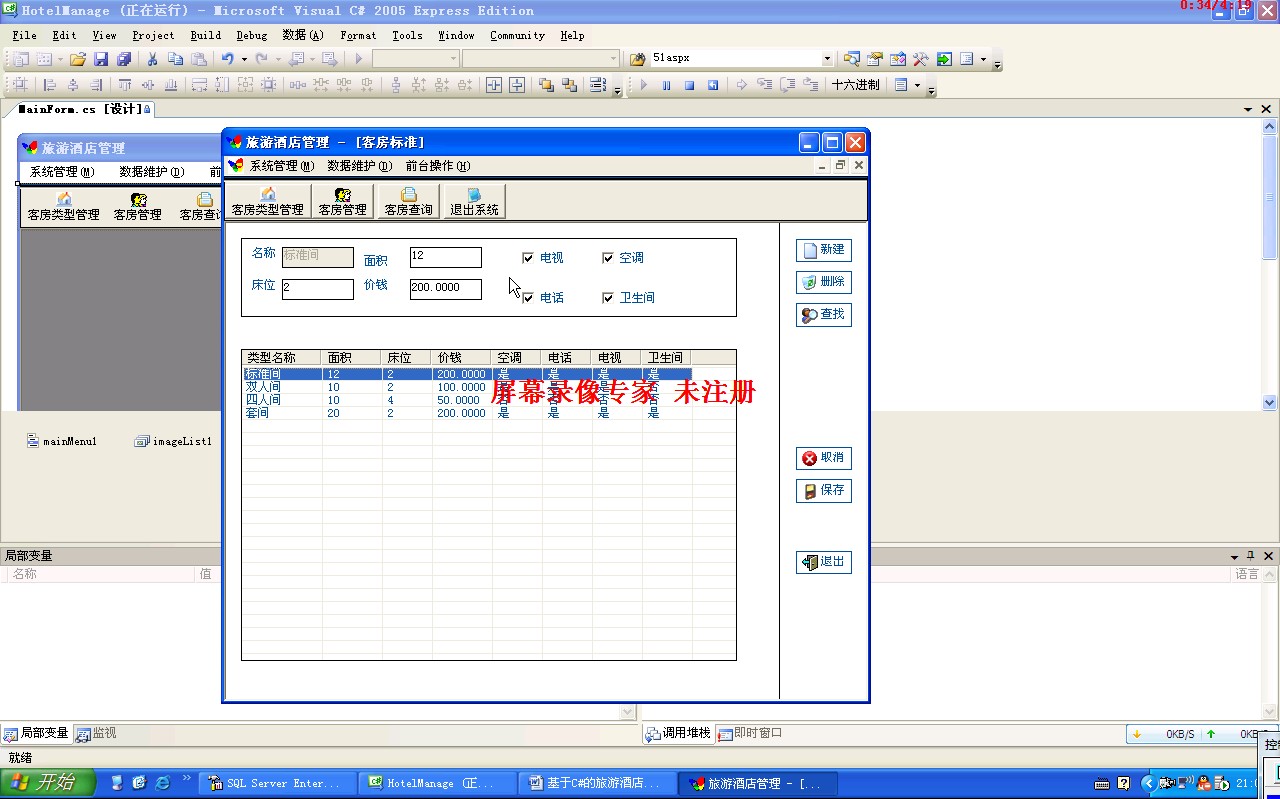Open the 前台操作(H) menu
The width and height of the screenshot is (1280, 799).
pyautogui.click(x=437, y=166)
